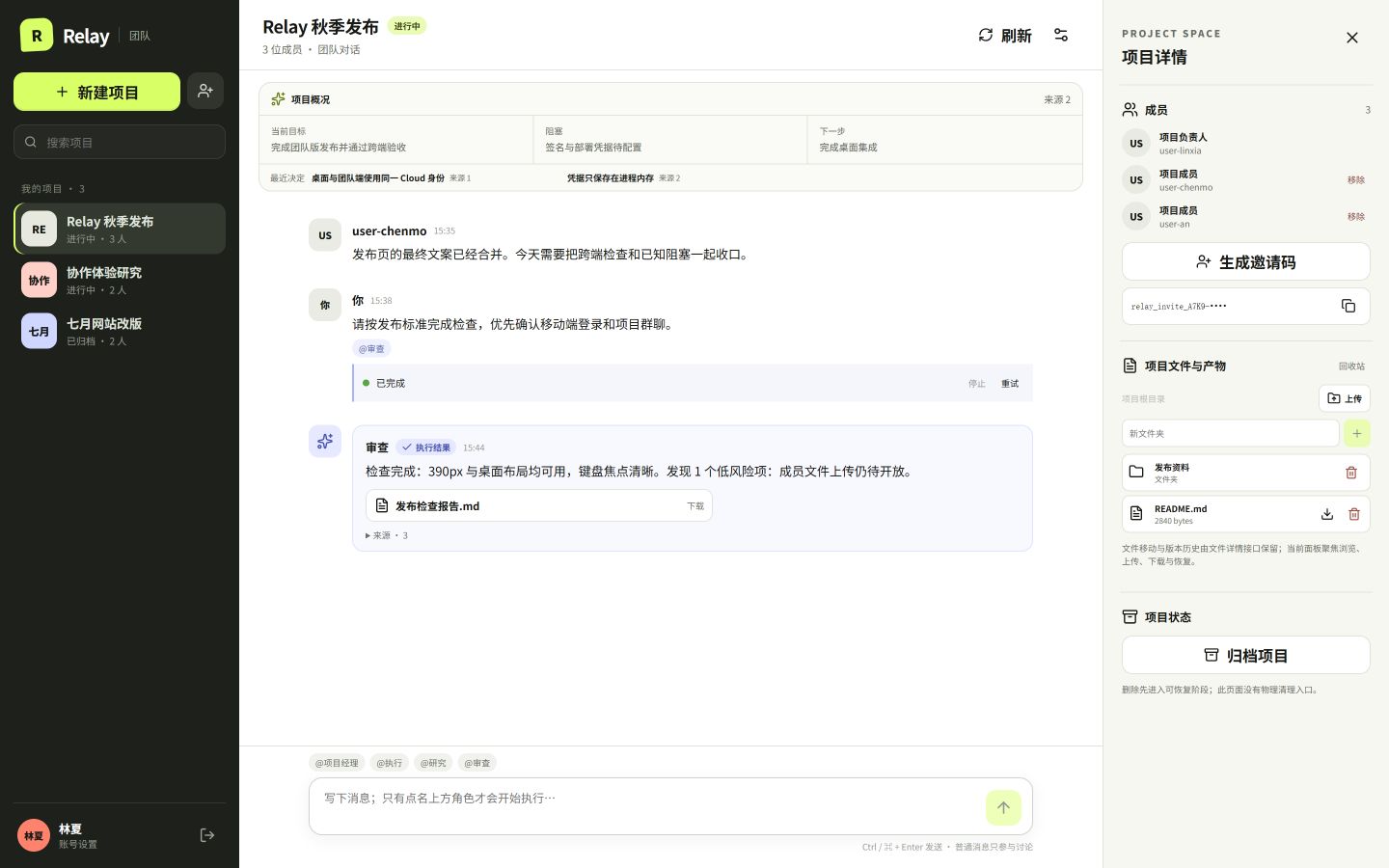The width and height of the screenshot is (1389, 868).
Task: Copy the invite code
Action: [1348, 306]
